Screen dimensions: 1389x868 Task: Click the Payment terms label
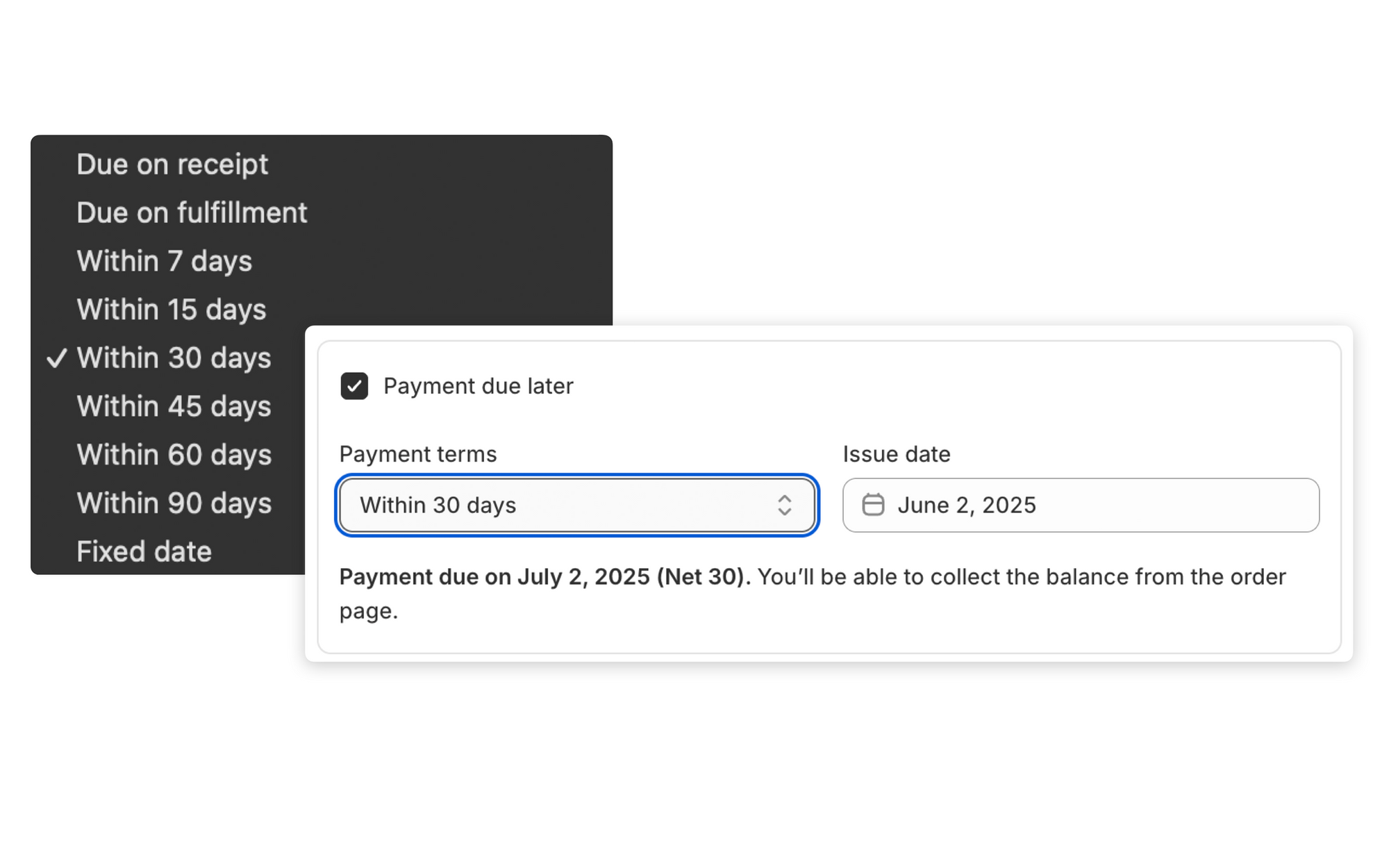point(418,454)
